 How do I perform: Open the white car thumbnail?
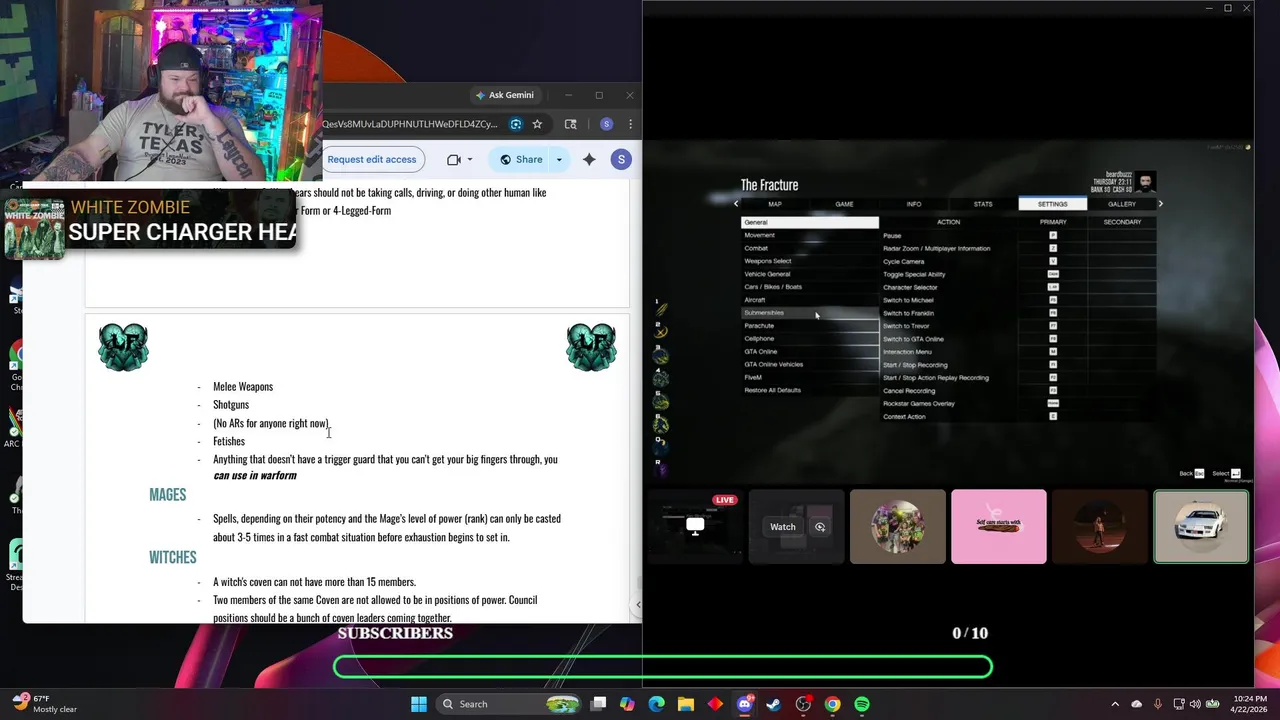(x=1201, y=527)
